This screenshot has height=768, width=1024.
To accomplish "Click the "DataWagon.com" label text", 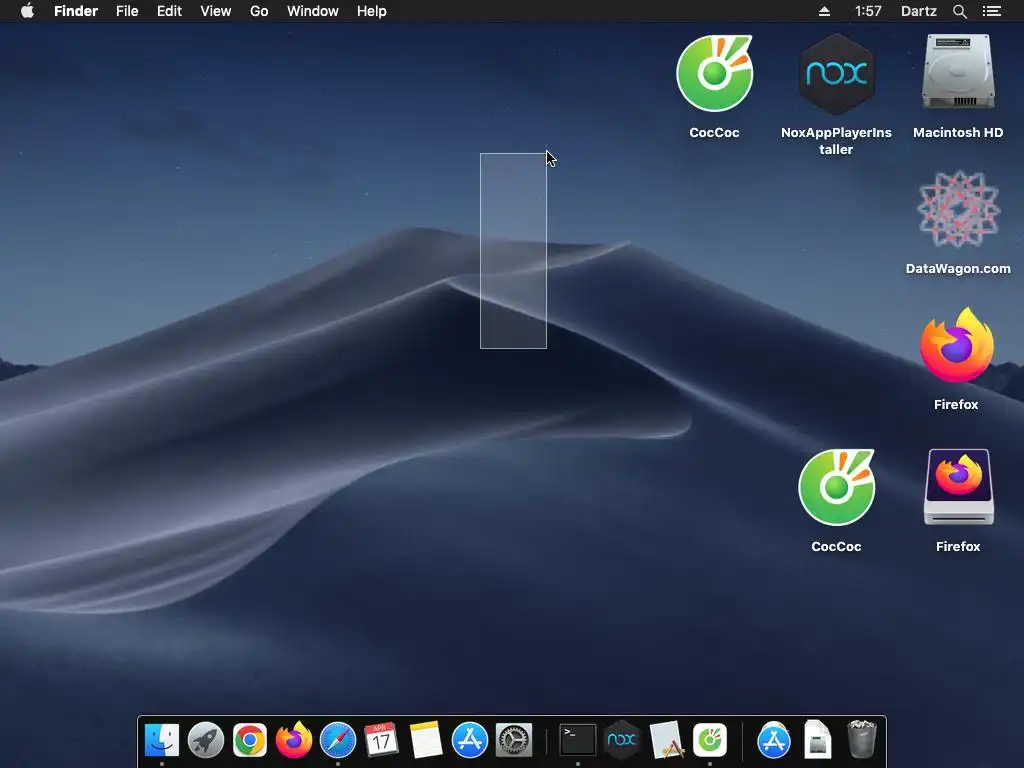I will click(x=958, y=268).
